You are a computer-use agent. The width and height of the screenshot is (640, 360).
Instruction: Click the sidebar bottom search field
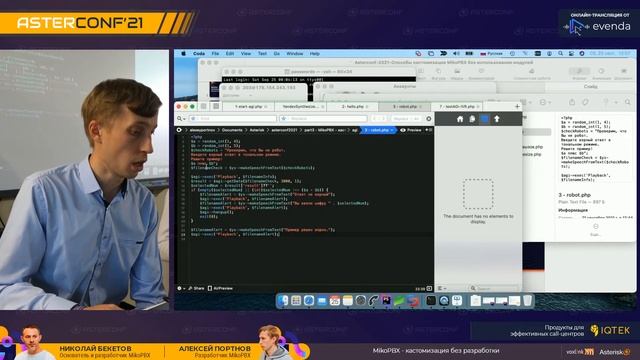click(494, 288)
